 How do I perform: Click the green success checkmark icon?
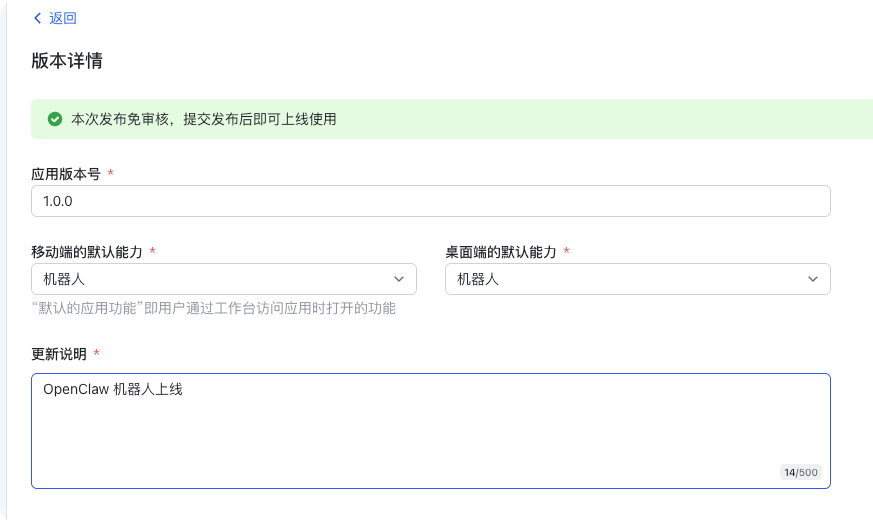(x=55, y=119)
